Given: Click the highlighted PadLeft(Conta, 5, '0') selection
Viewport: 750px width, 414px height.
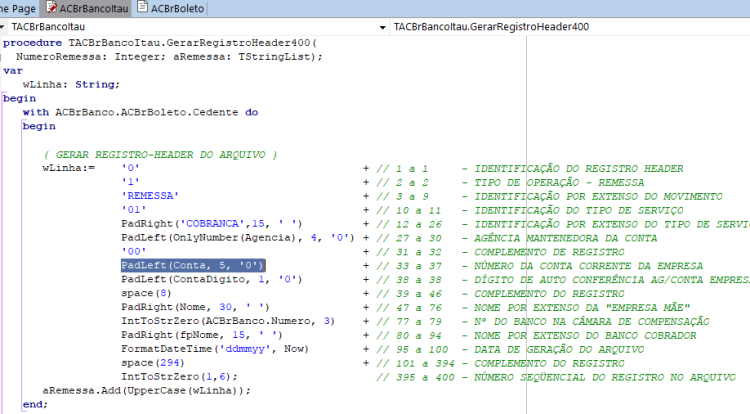Looking at the screenshot, I should tap(193, 265).
